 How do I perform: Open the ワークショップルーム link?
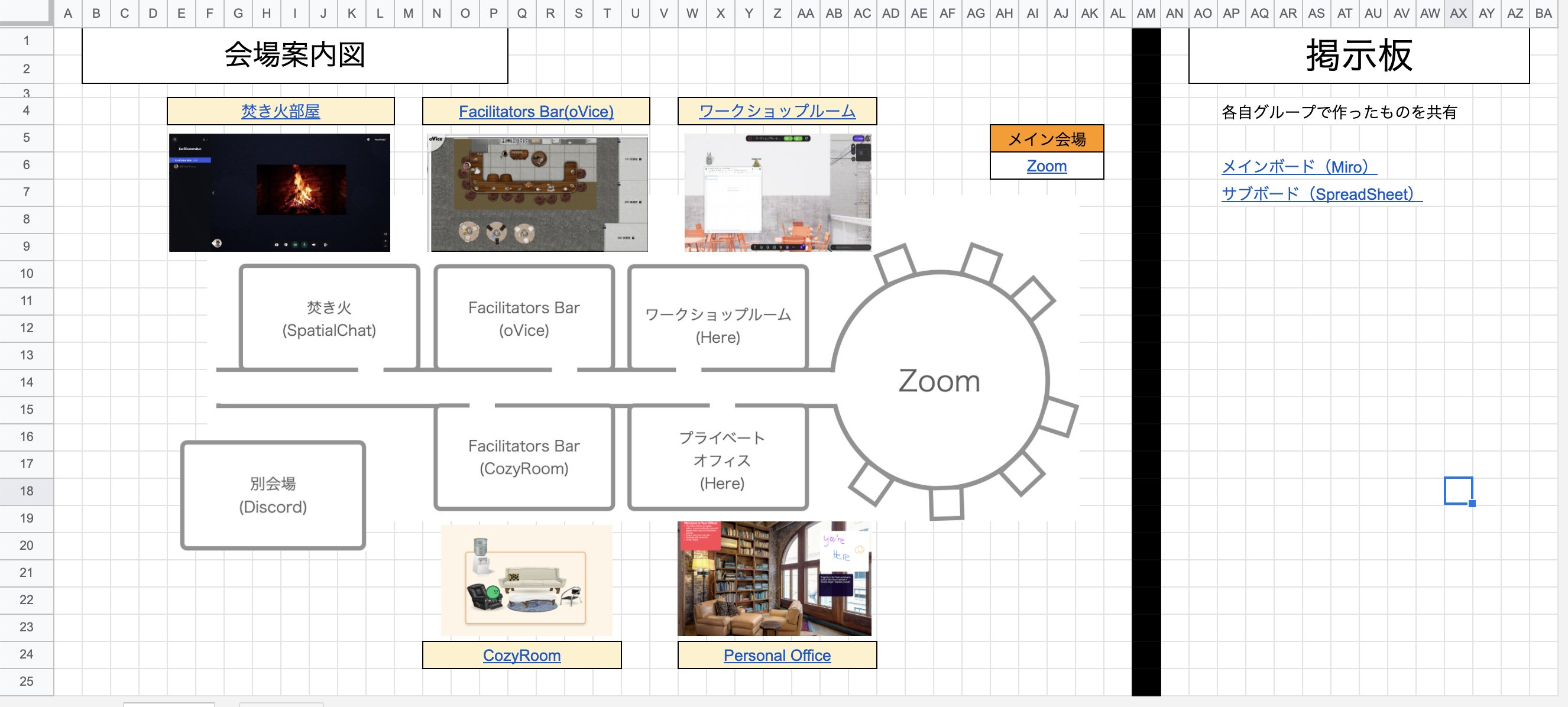click(x=777, y=111)
